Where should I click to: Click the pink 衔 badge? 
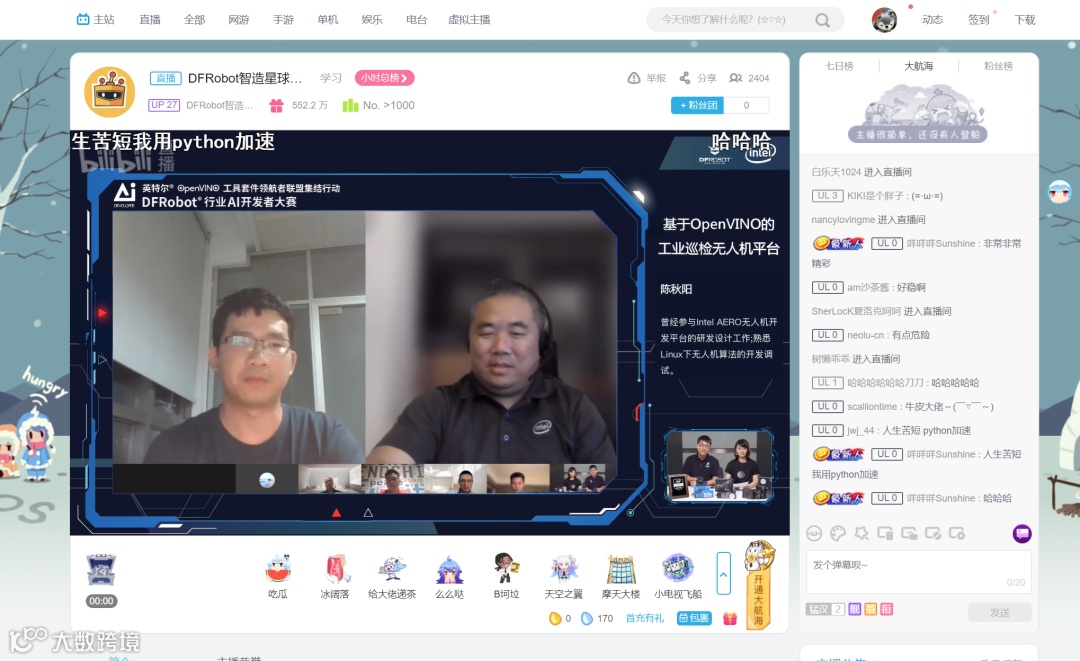[x=886, y=609]
